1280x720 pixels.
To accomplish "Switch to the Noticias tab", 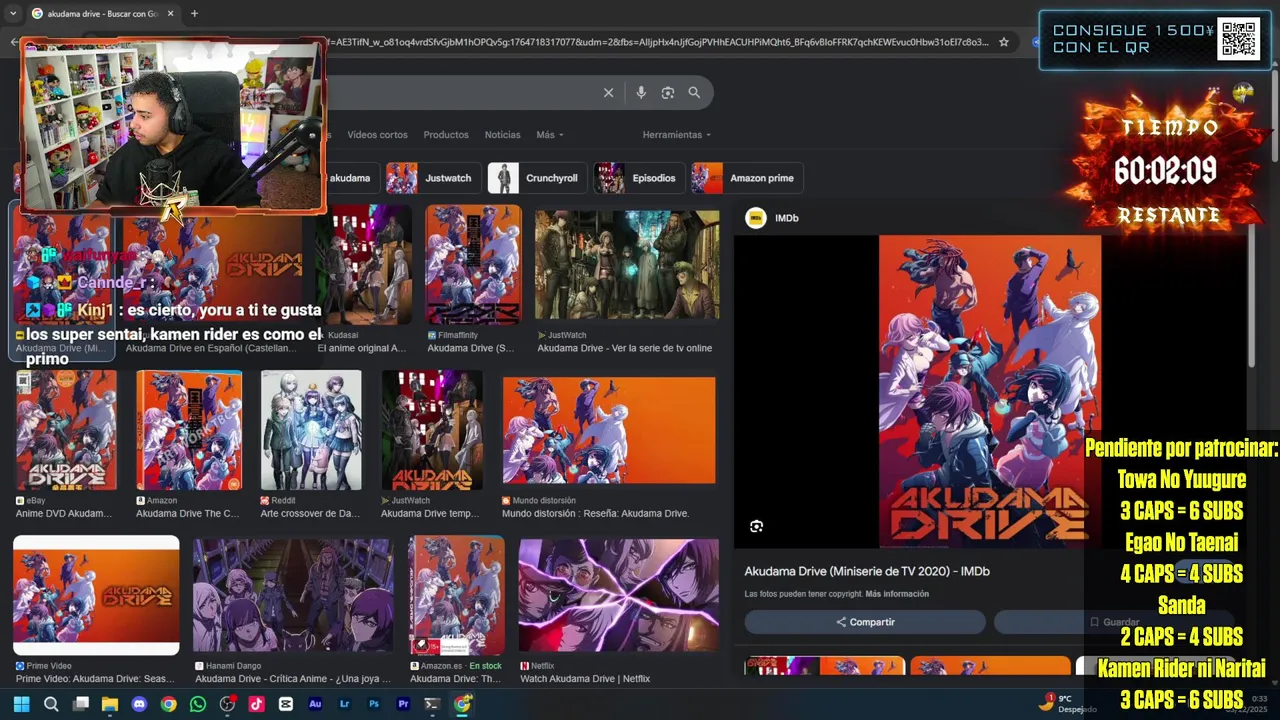I will tap(502, 134).
